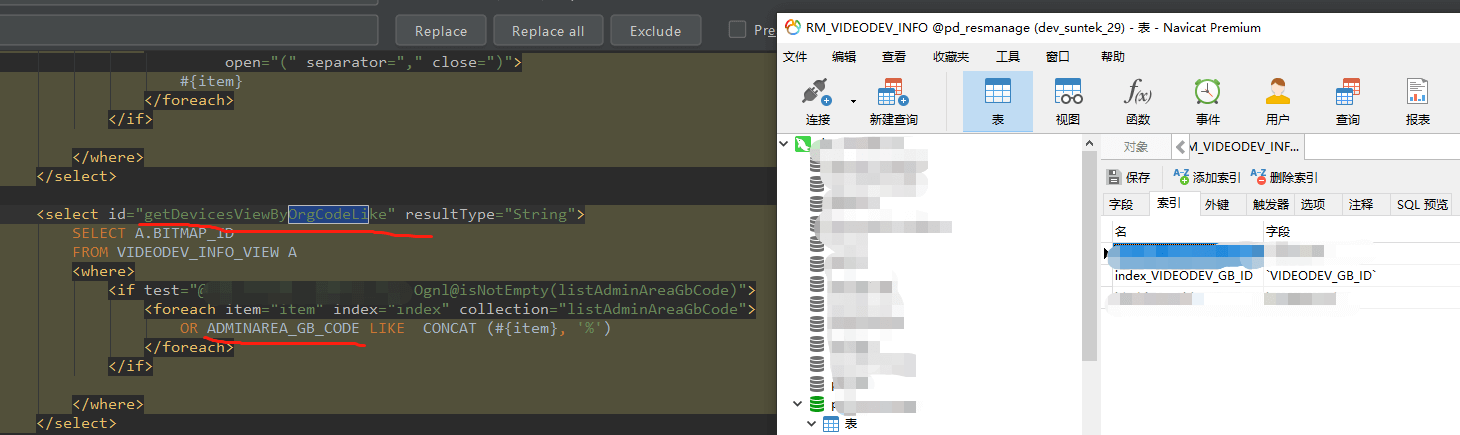
Task: Open the 窗口 menu in Navicat
Action: (x=1058, y=57)
